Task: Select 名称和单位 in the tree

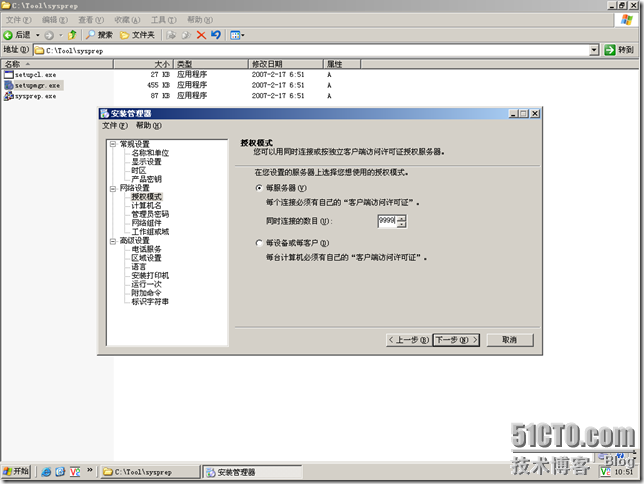Action: 150,153
